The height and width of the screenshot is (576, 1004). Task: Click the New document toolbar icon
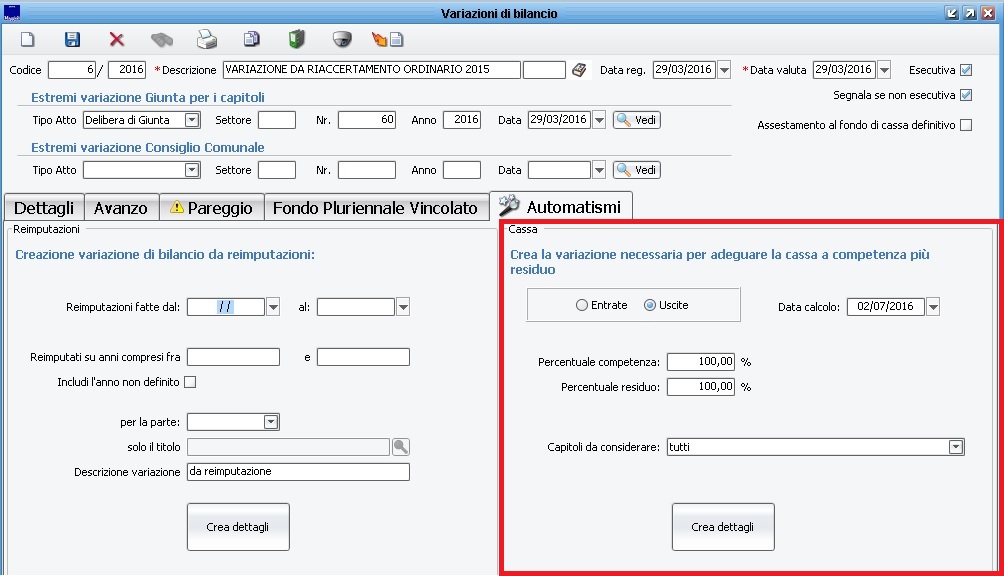click(x=28, y=40)
